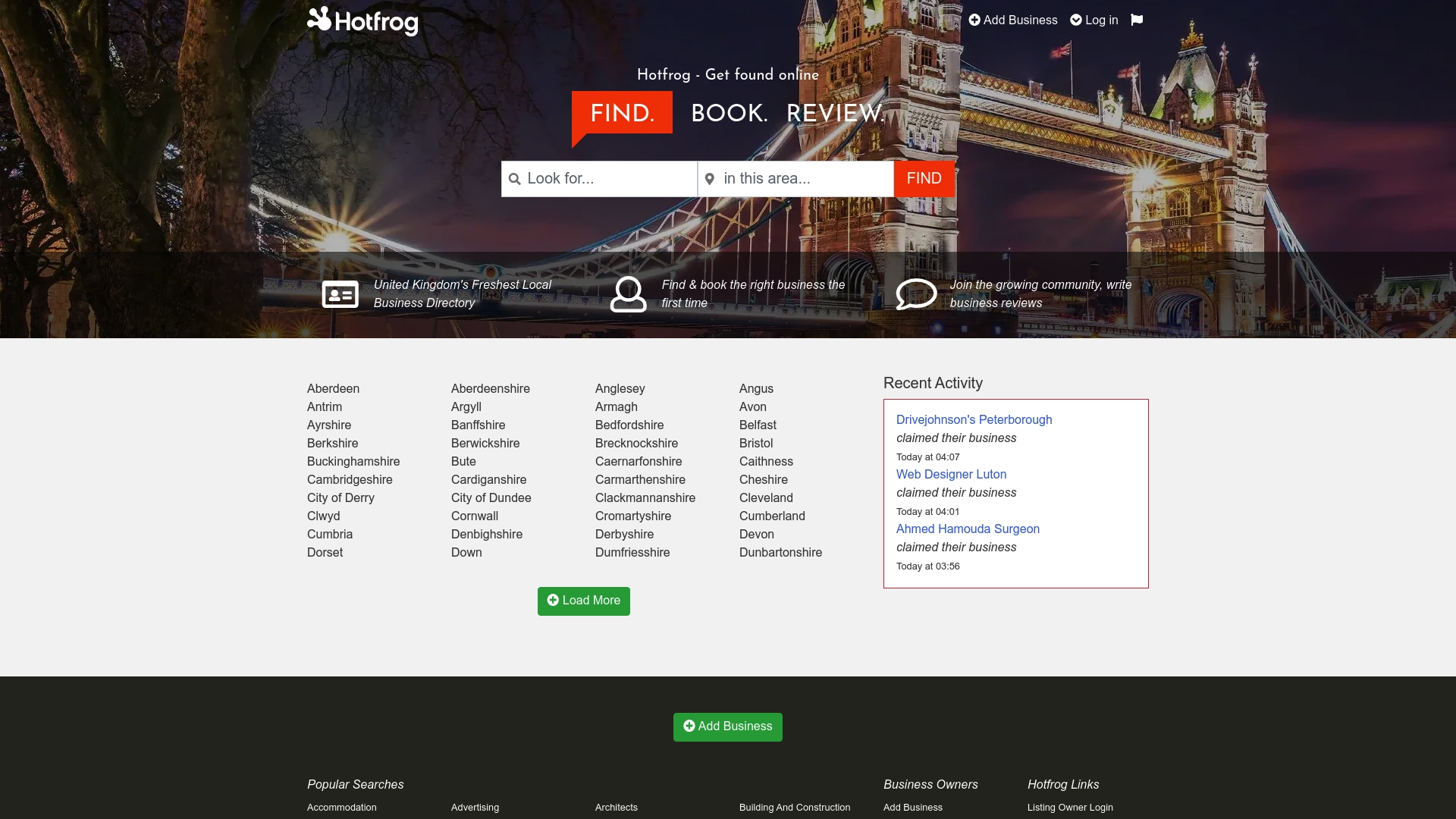Select the Aberdeen location link
Viewport: 1456px width, 819px height.
(x=333, y=388)
